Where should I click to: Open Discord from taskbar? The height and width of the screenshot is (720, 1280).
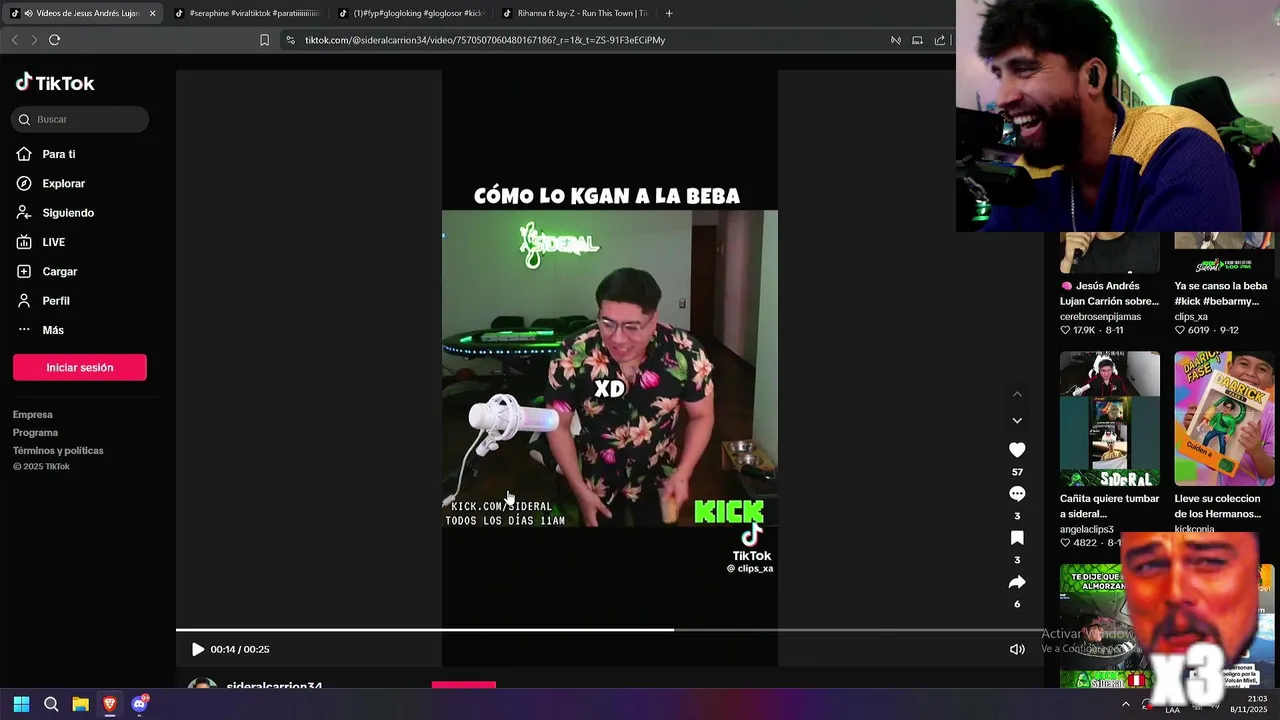(x=139, y=704)
